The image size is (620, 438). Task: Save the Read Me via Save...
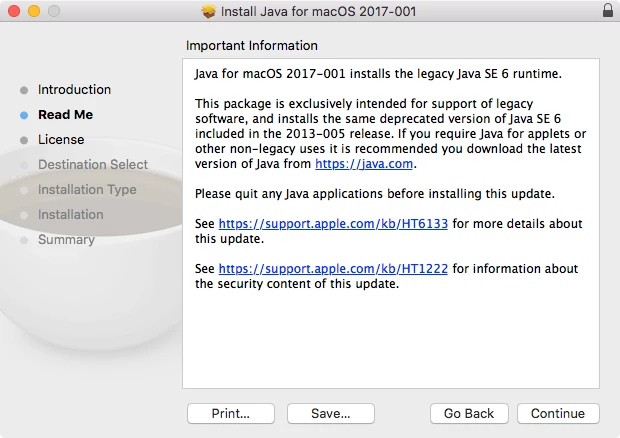[x=331, y=413]
